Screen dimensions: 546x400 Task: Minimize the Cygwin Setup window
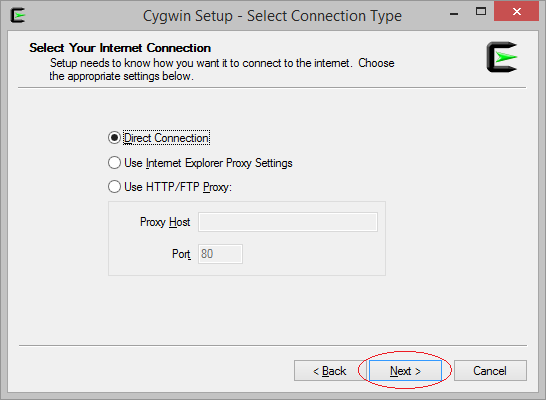pos(454,13)
